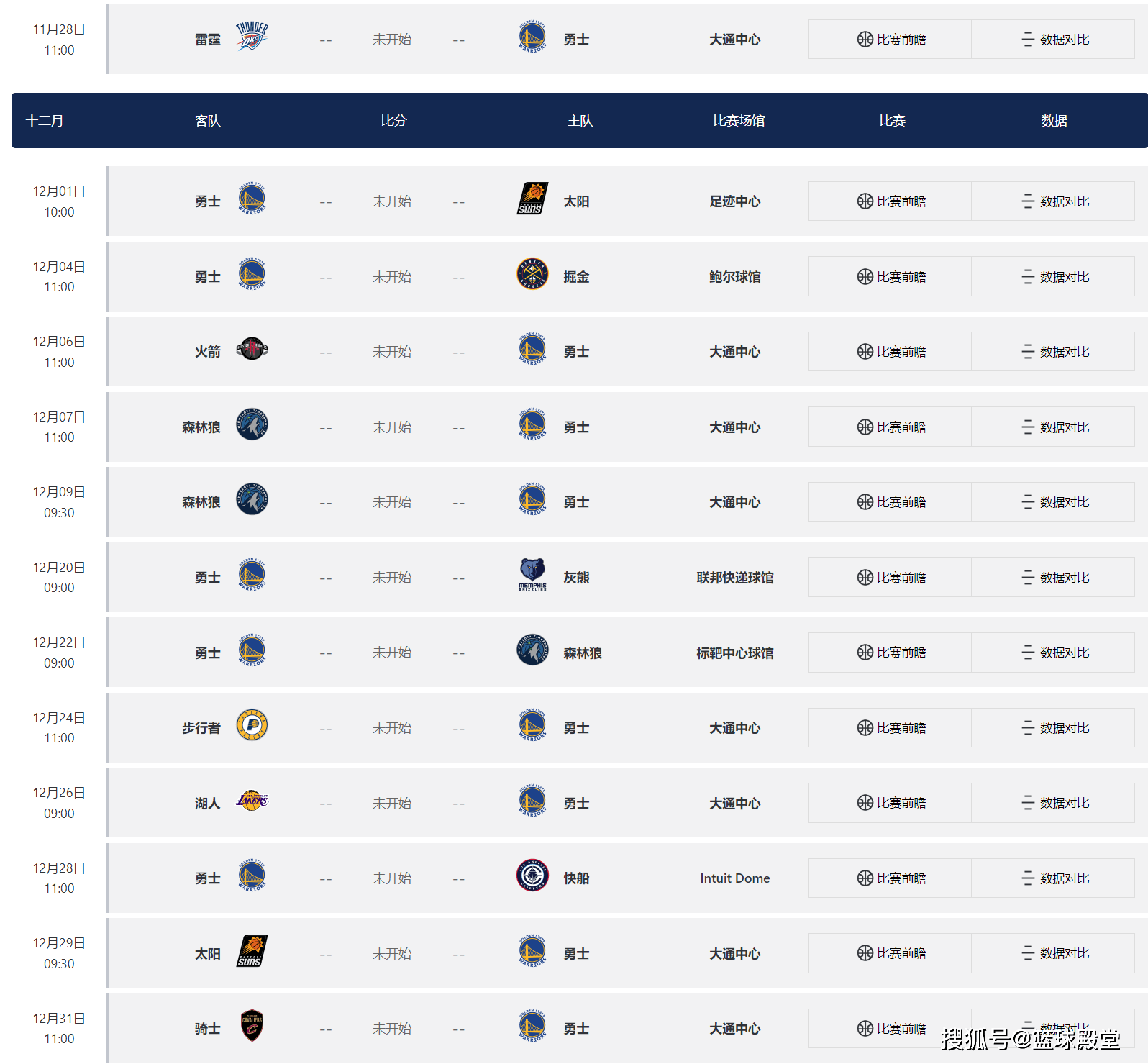Click Lakers logo in 12月26日 row
The width and height of the screenshot is (1148, 1064).
pos(252,801)
